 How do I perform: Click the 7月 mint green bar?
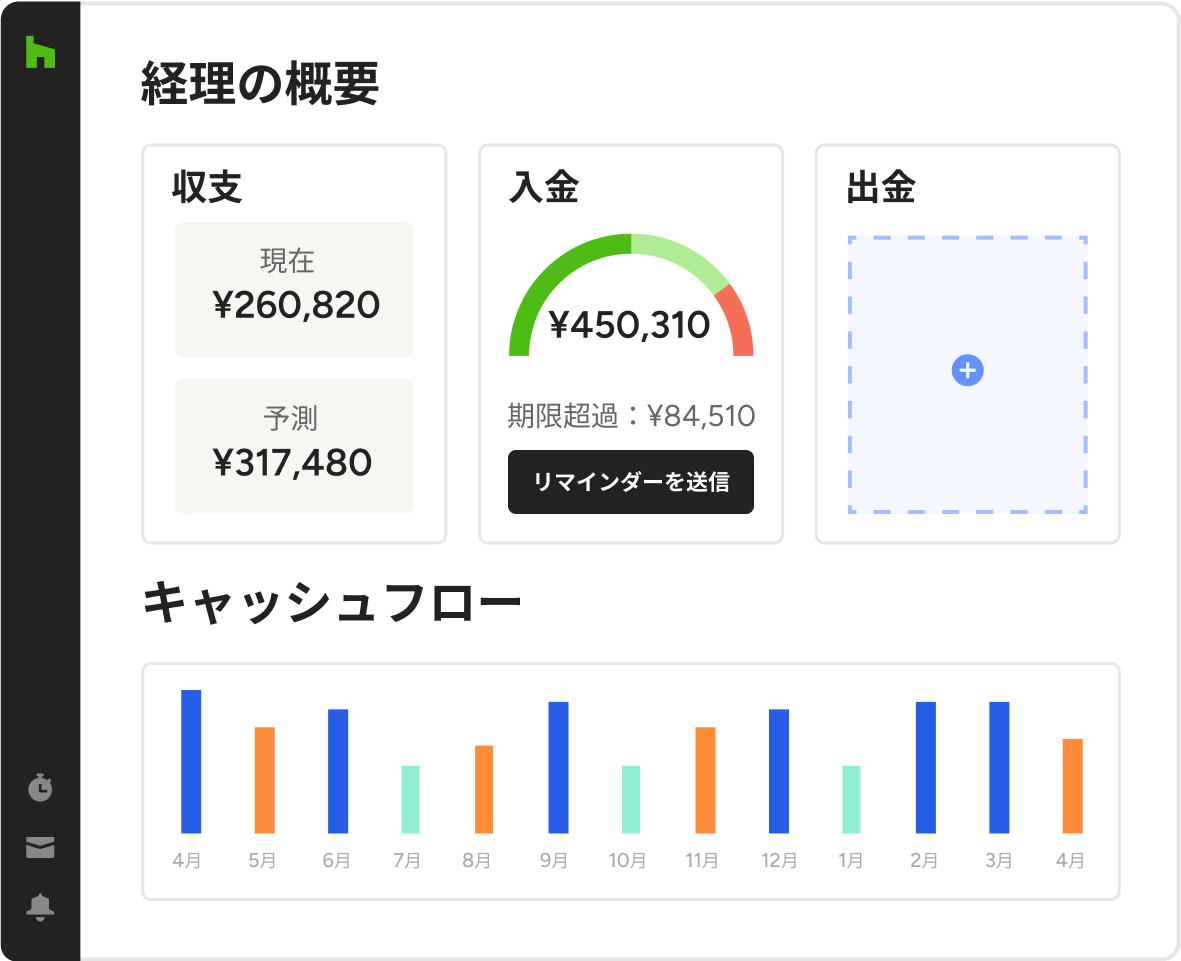click(x=410, y=799)
